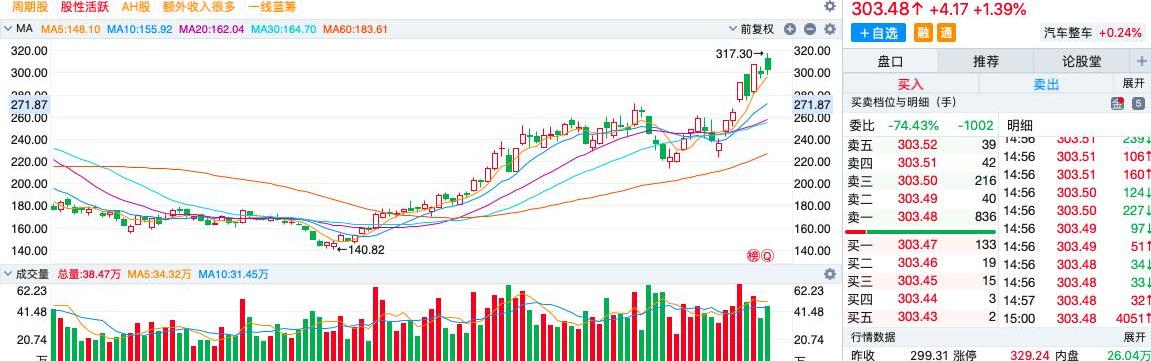Open the 前复权 adjustment dropdown
The image size is (1151, 361).
[x=751, y=29]
